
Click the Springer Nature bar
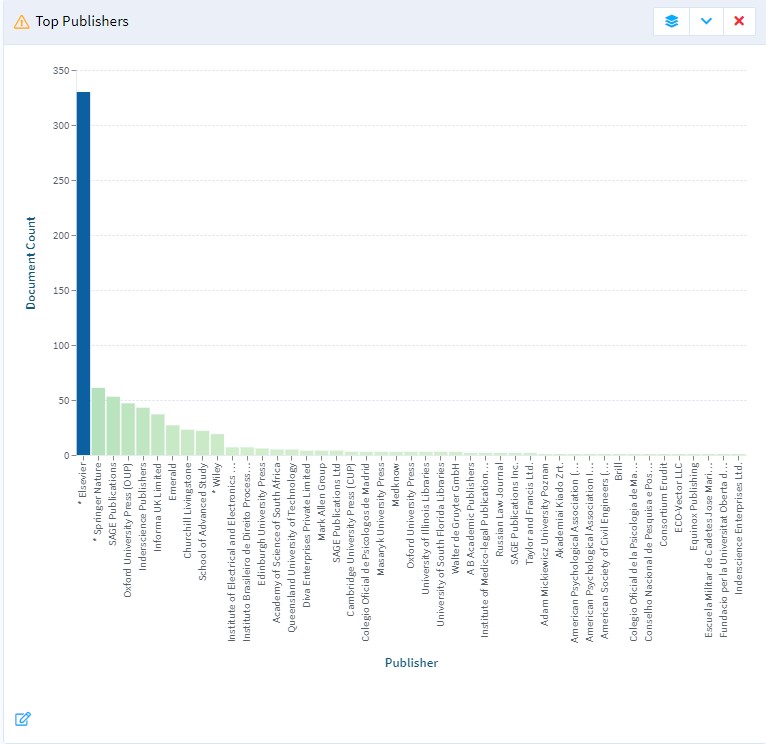pos(98,422)
